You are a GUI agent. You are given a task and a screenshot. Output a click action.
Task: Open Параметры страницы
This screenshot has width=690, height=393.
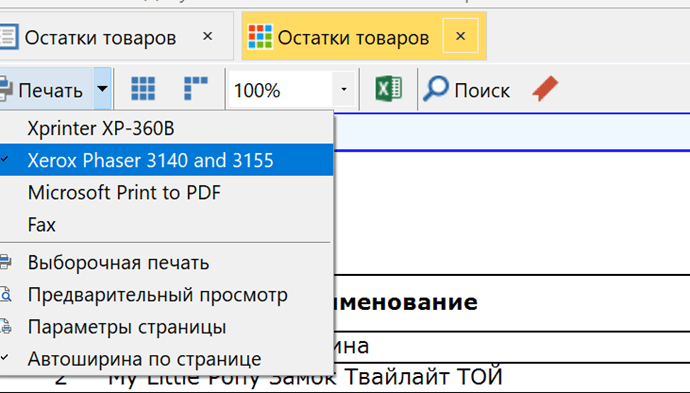pos(166,327)
